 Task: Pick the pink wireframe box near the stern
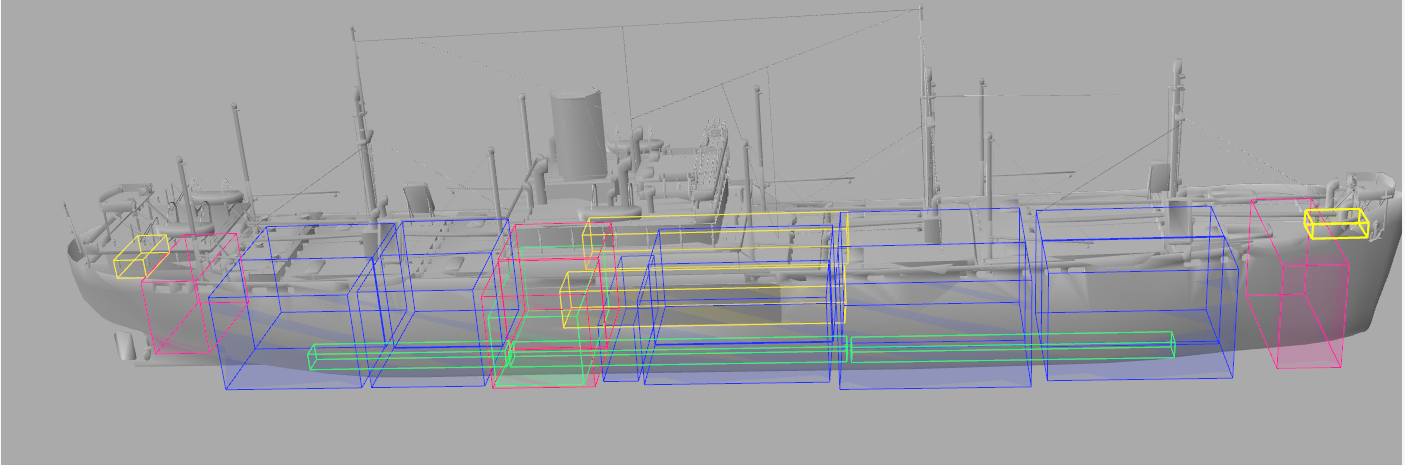pyautogui.click(x=178, y=300)
